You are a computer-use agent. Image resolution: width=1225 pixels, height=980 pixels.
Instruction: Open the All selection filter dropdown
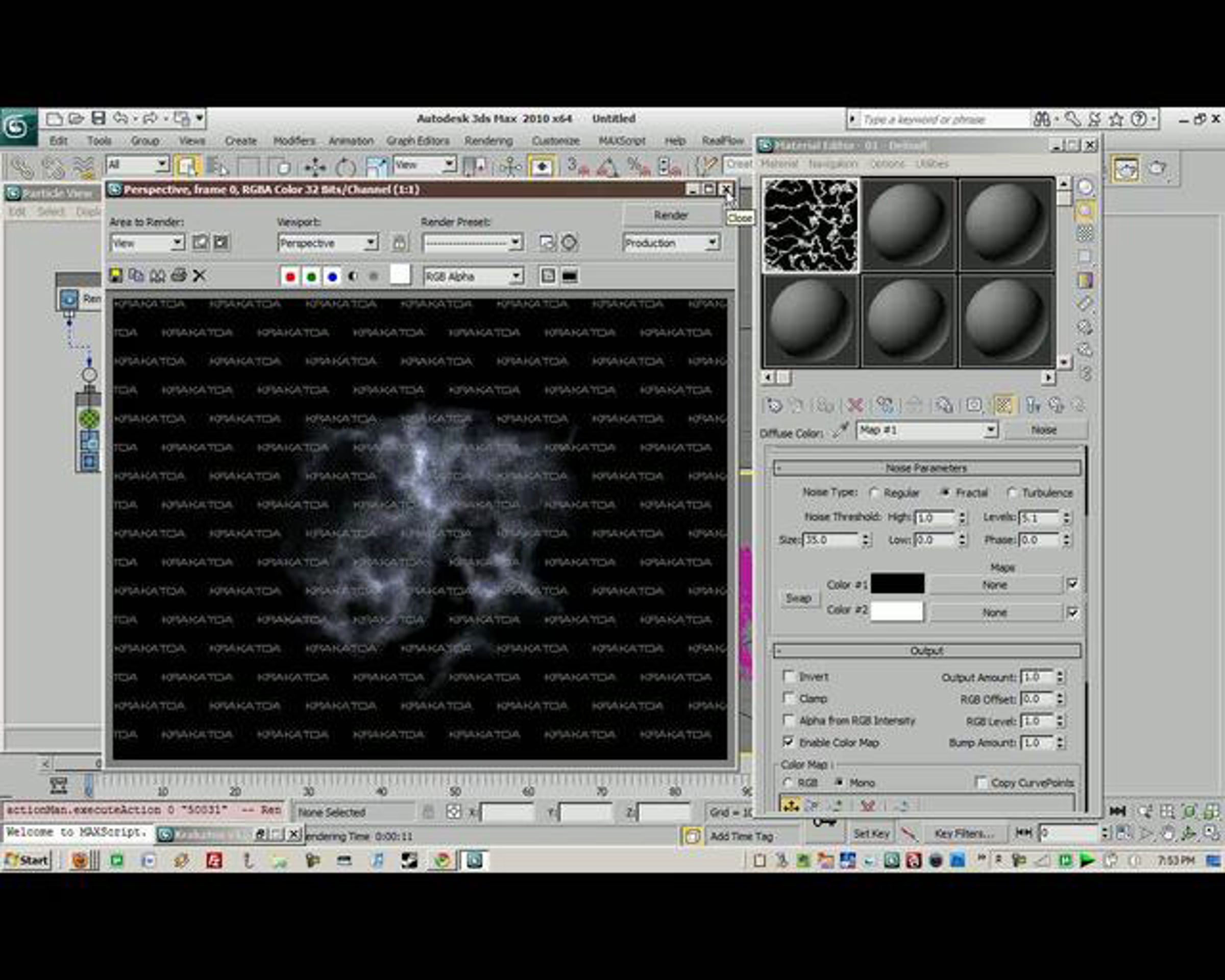point(137,165)
